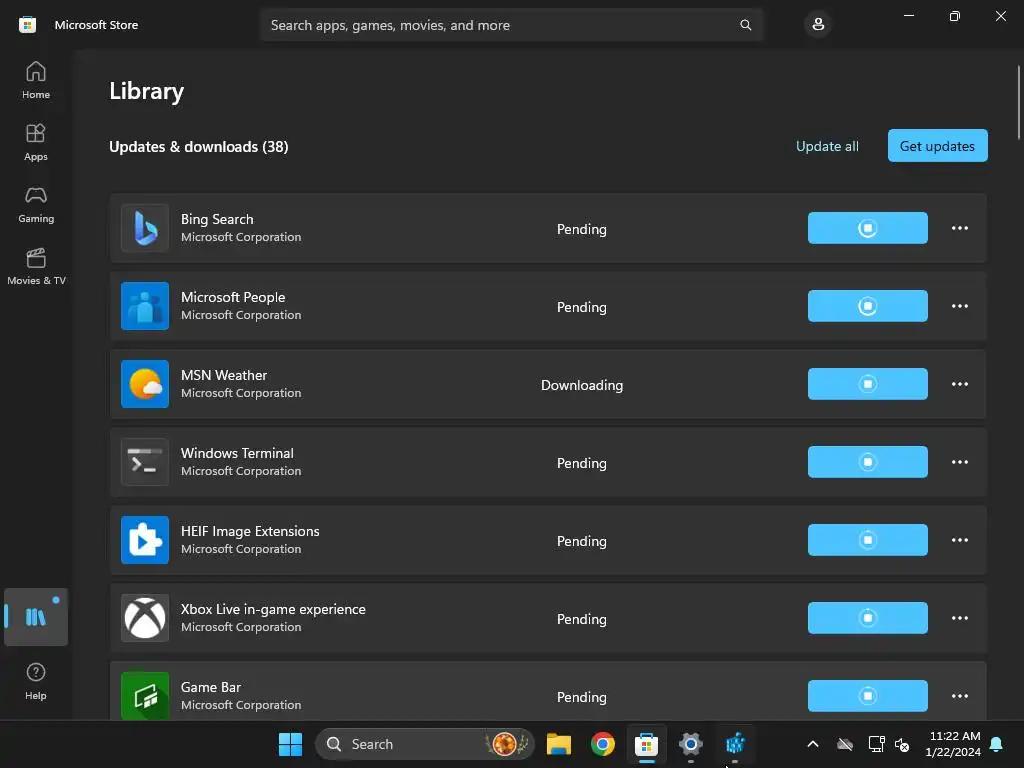Click the Microsoft Store logo icon
Screen dimensions: 1024x768
coord(27,25)
